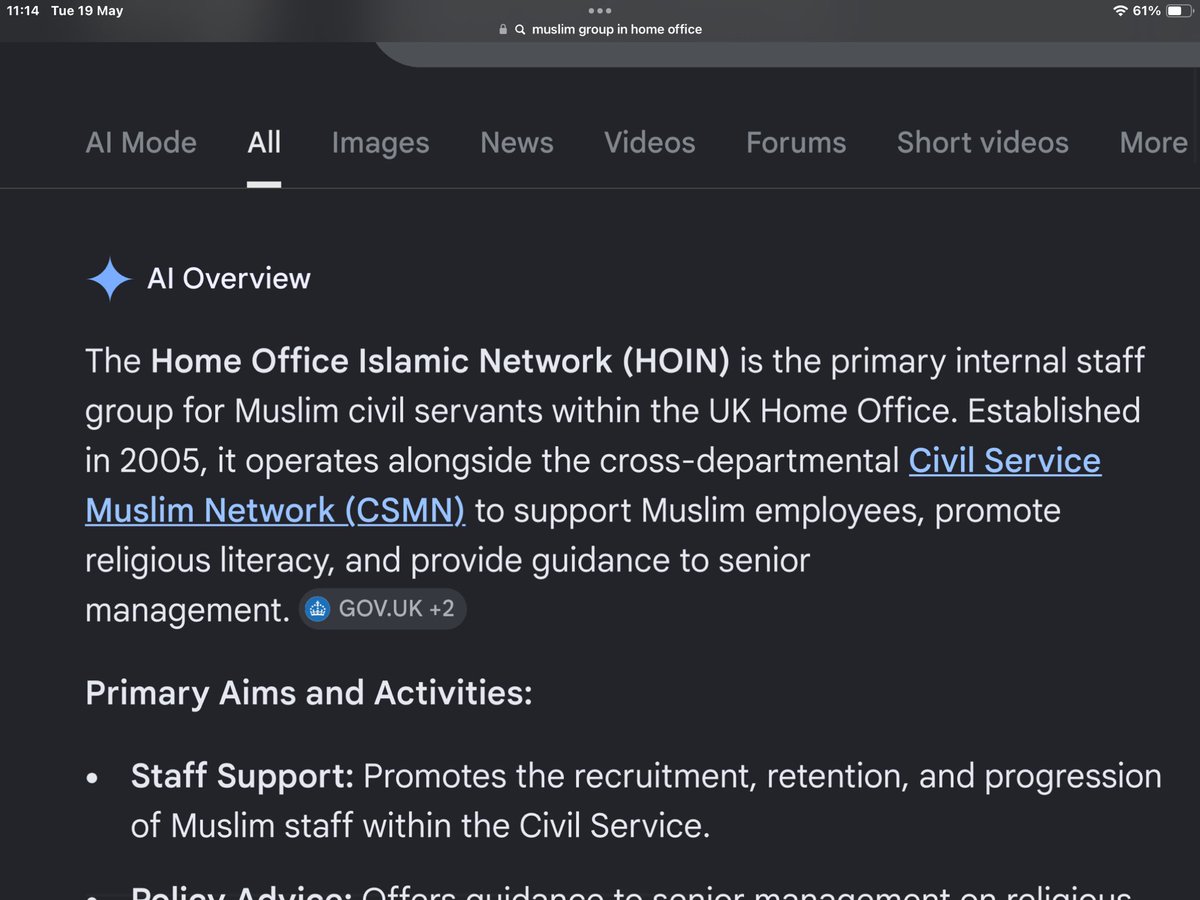Tap the date 'Tue 19 May'
This screenshot has height=900, width=1200.
coord(87,11)
